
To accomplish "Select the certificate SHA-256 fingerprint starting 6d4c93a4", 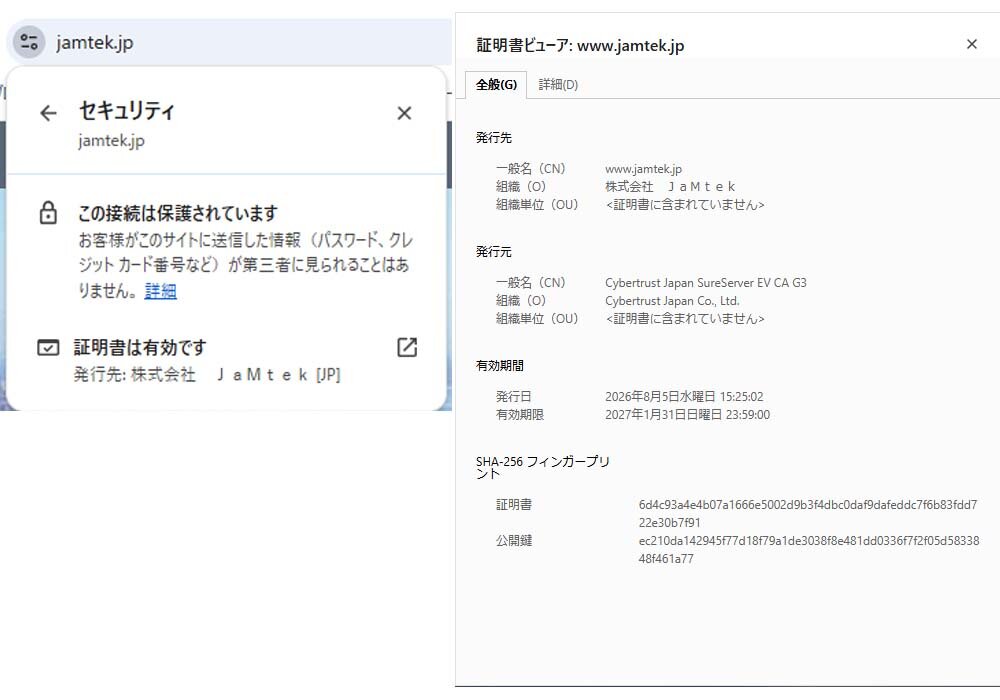I will pos(808,514).
